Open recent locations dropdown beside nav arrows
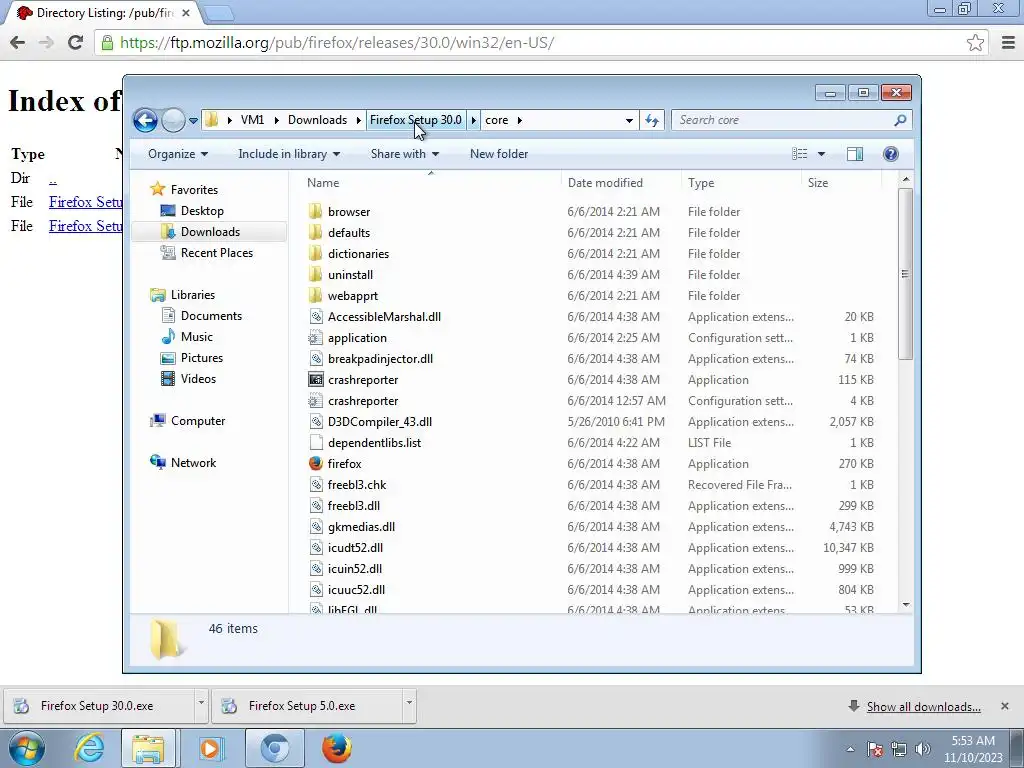Viewport: 1024px width, 768px height. (x=193, y=120)
